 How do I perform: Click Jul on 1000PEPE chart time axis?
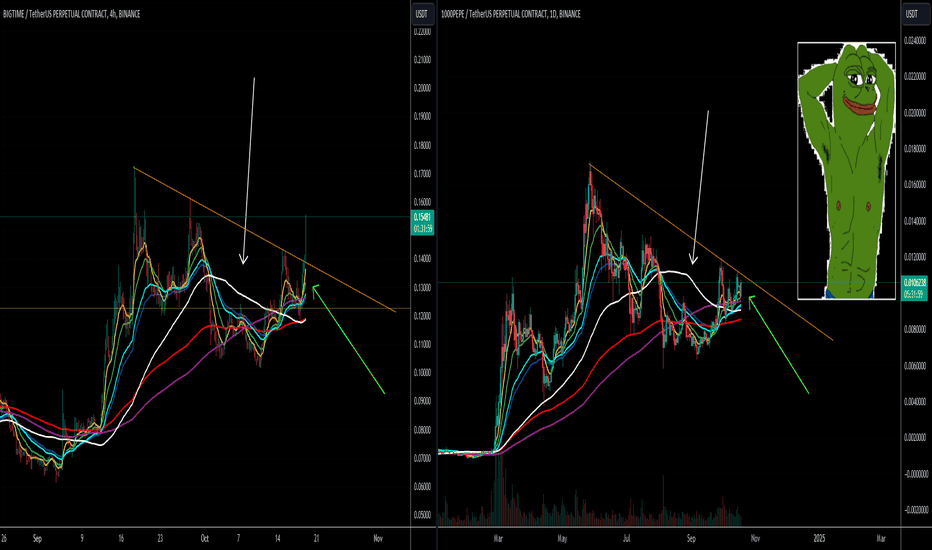pos(626,539)
